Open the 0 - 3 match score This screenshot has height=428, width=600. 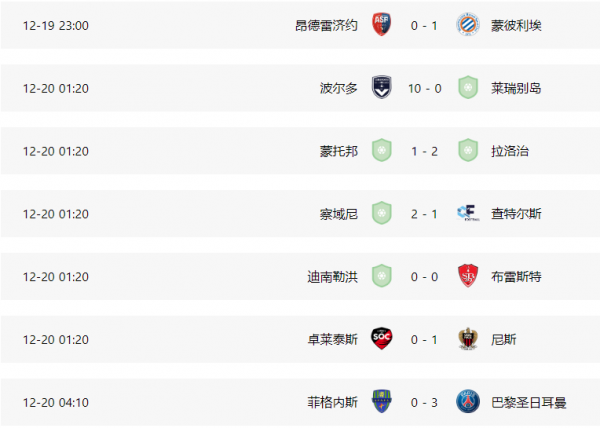(423, 402)
